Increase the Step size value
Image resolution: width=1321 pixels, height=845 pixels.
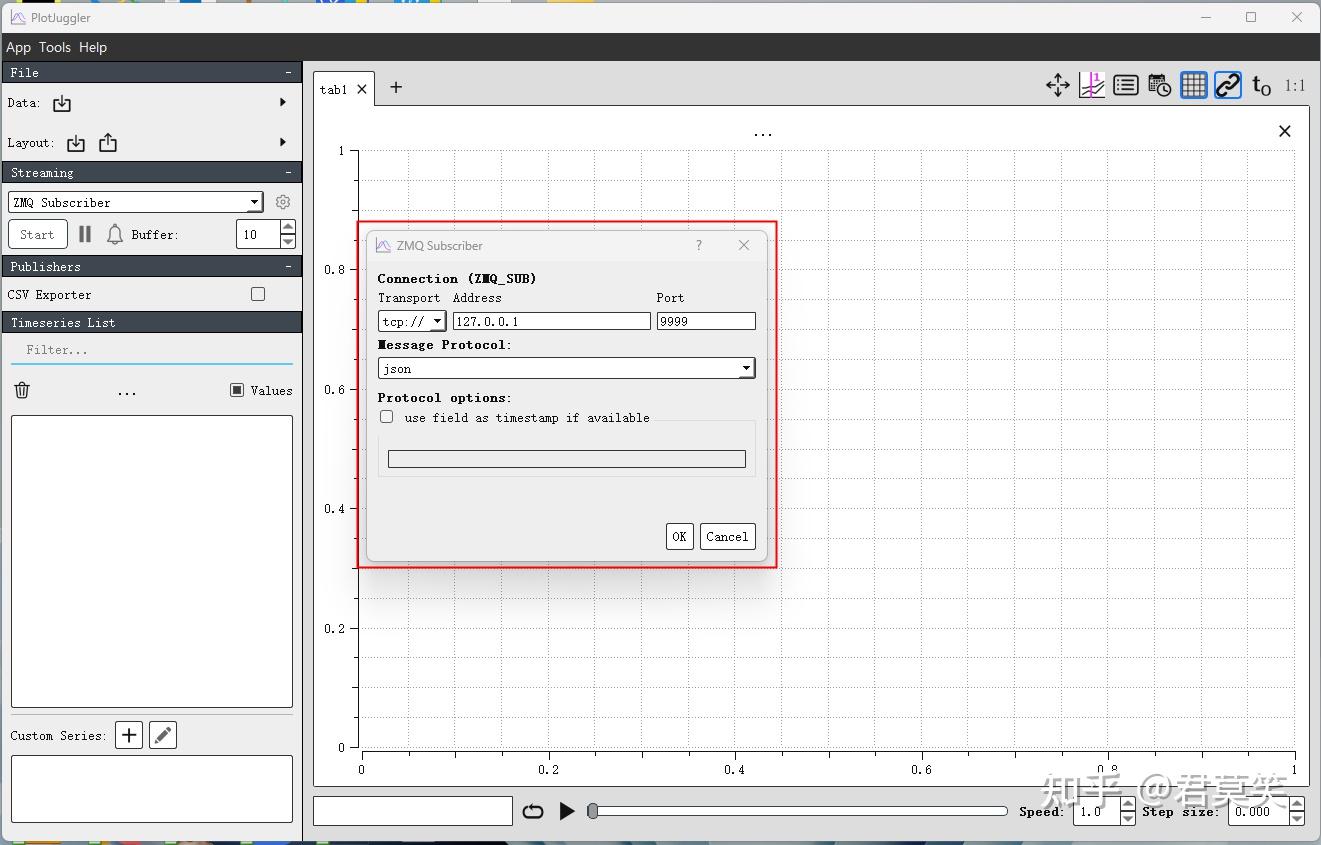point(1297,804)
